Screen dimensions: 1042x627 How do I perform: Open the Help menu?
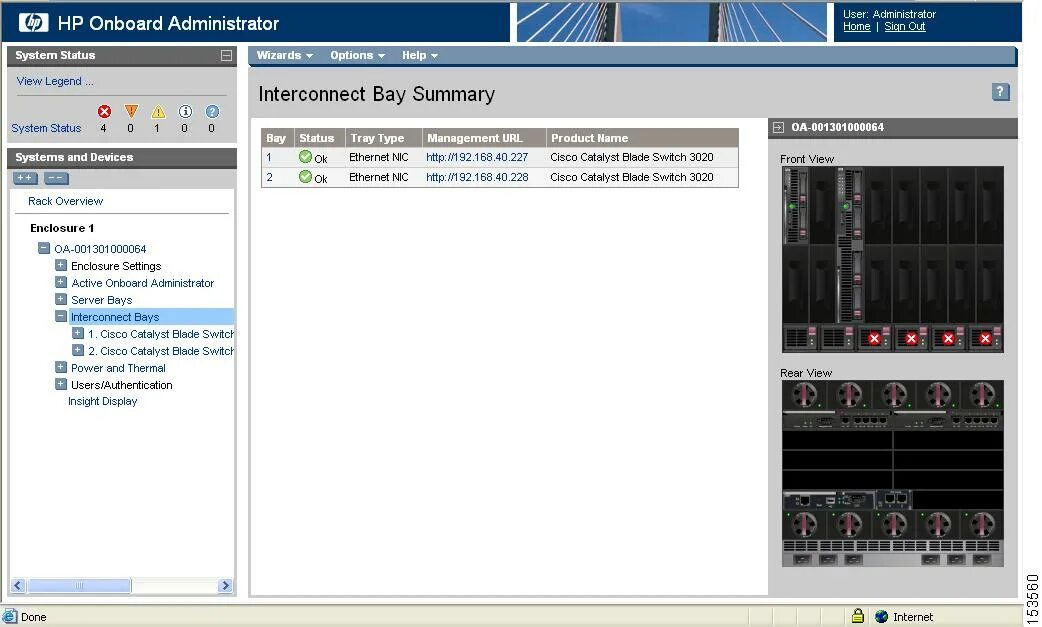[x=419, y=55]
